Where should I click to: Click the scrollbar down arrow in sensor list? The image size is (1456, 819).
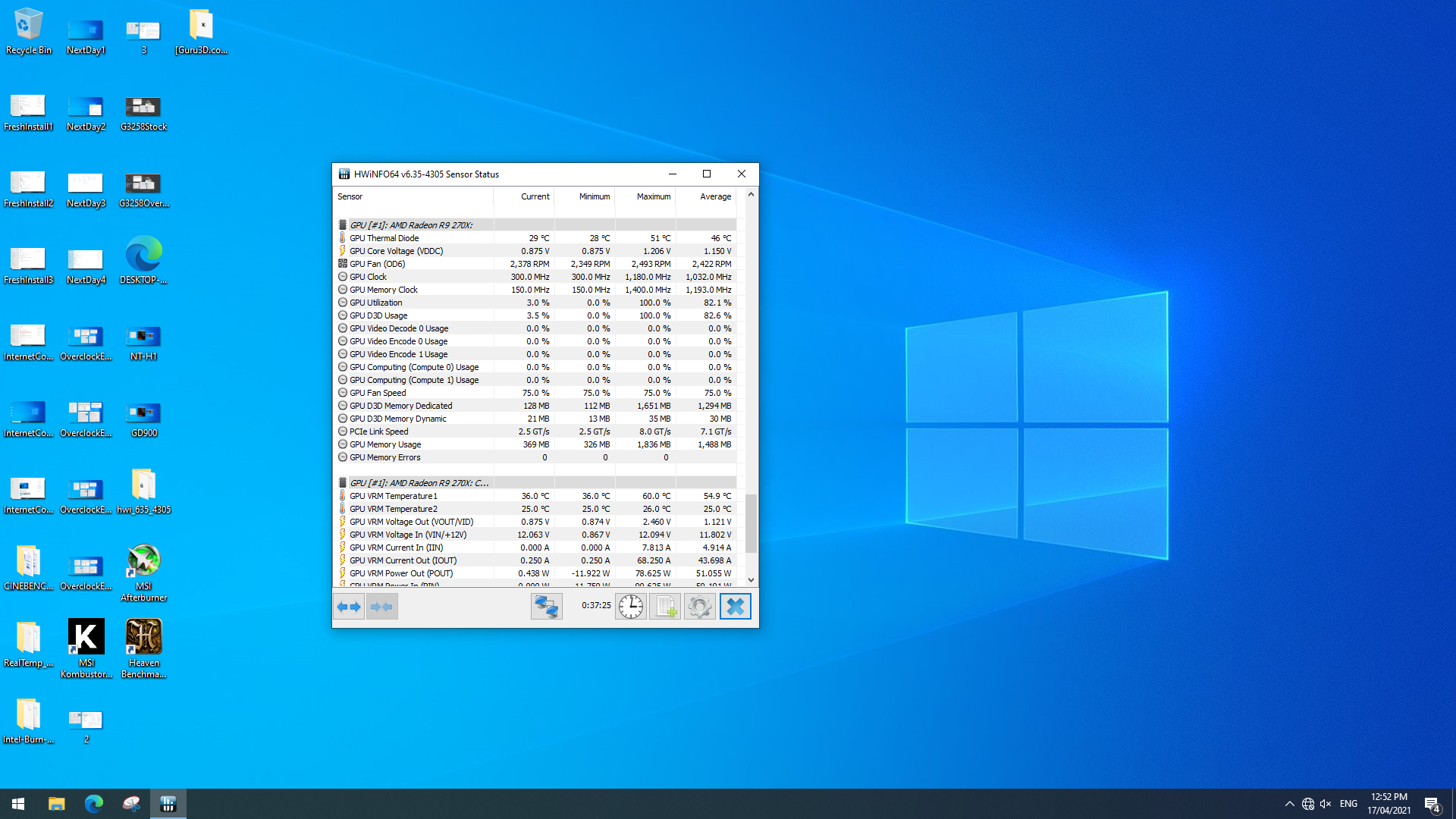[751, 580]
